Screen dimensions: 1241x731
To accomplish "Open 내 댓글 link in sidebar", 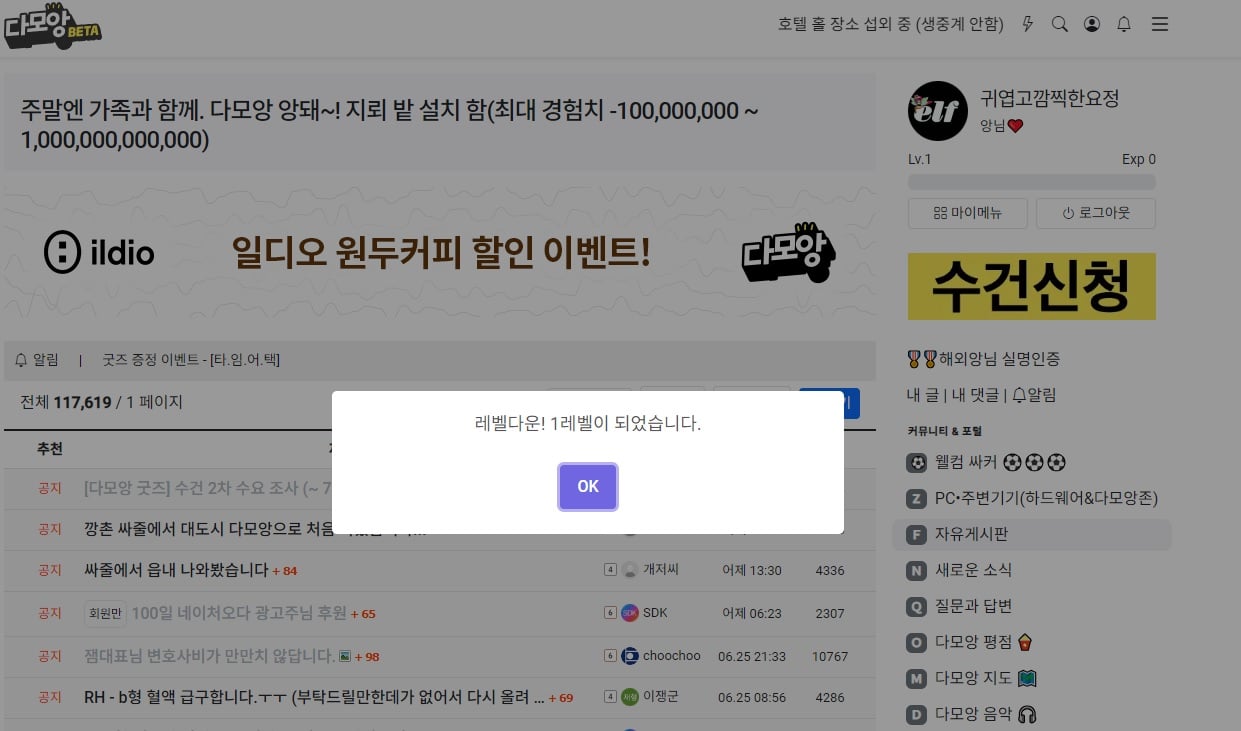I will tap(974, 395).
